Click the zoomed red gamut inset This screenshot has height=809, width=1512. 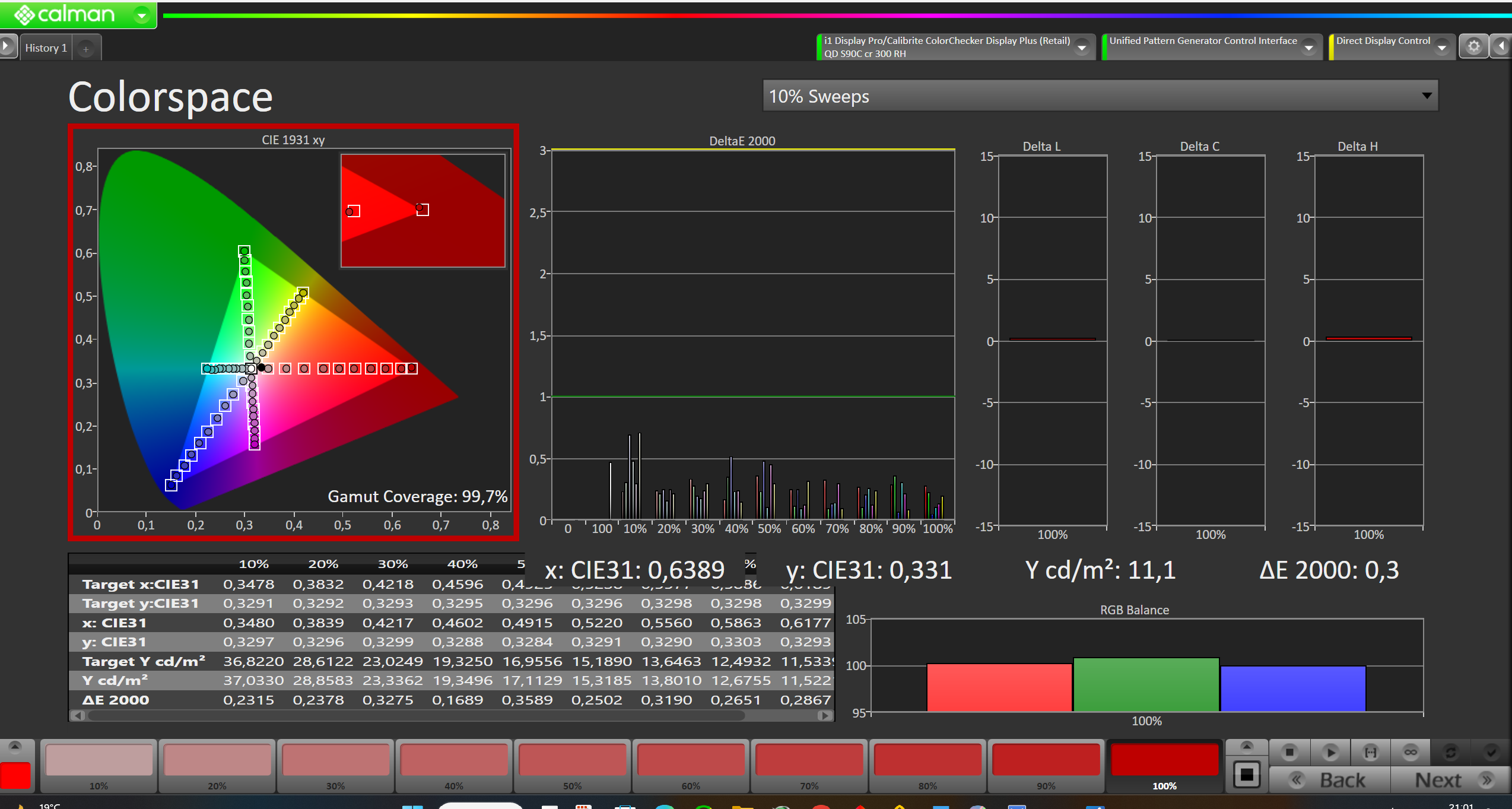point(423,211)
